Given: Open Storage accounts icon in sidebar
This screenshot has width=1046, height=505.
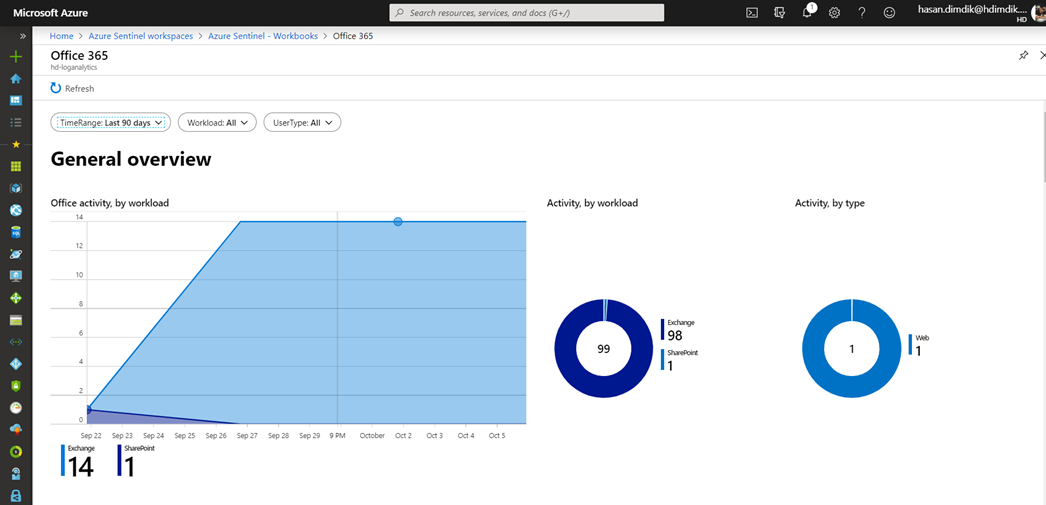Looking at the screenshot, I should click(x=16, y=320).
